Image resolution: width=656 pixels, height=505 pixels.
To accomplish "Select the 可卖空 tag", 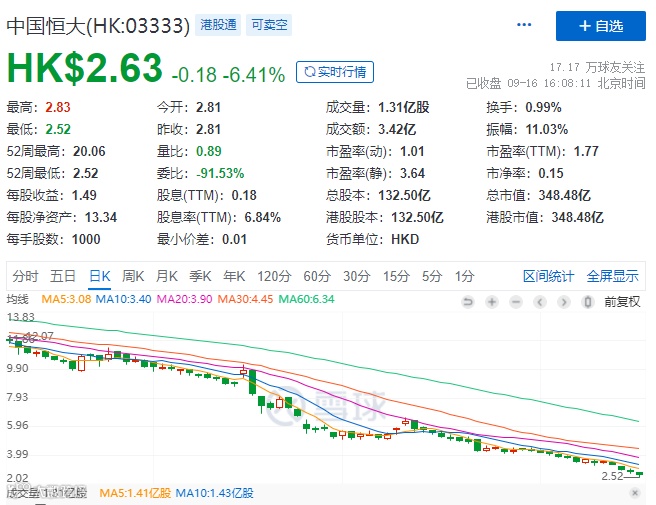I will coord(269,25).
